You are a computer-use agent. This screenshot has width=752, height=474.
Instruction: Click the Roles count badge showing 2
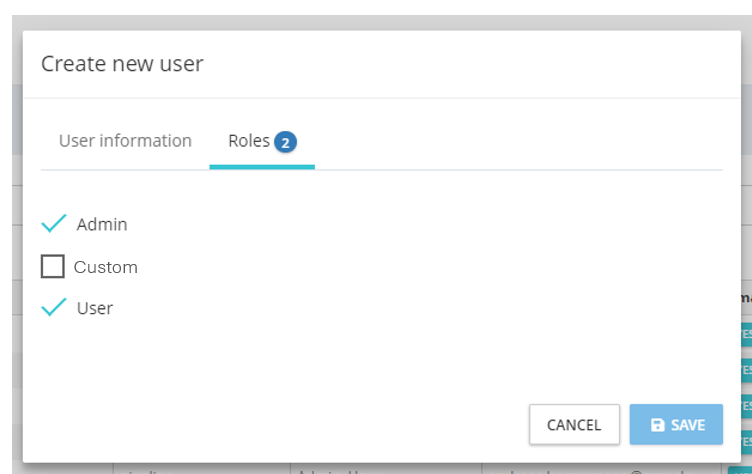point(285,142)
